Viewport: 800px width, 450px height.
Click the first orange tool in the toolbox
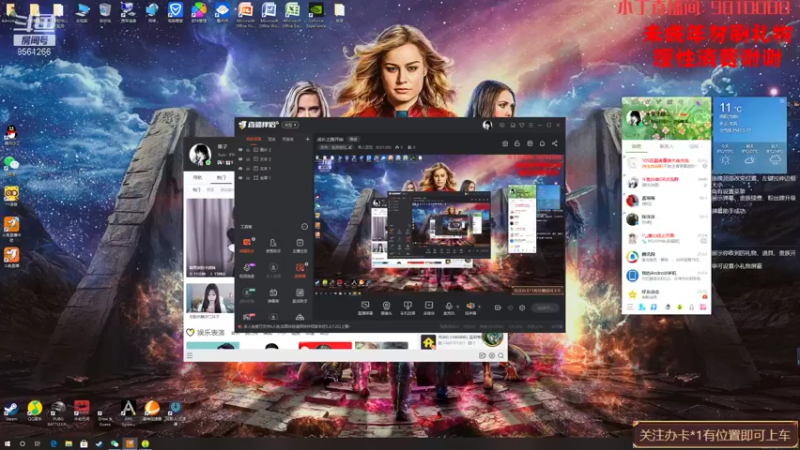point(247,245)
